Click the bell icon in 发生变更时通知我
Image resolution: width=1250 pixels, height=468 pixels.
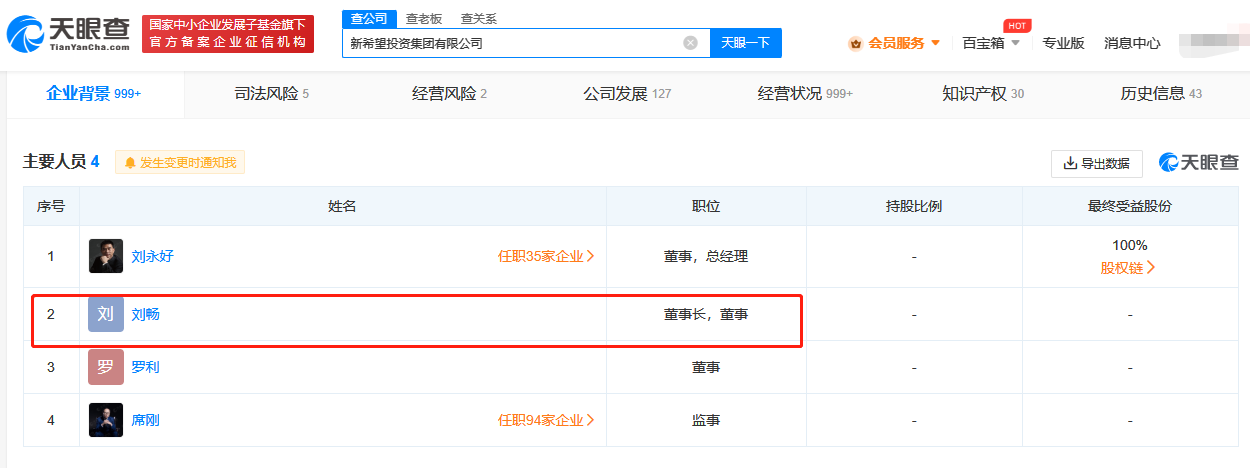point(130,162)
